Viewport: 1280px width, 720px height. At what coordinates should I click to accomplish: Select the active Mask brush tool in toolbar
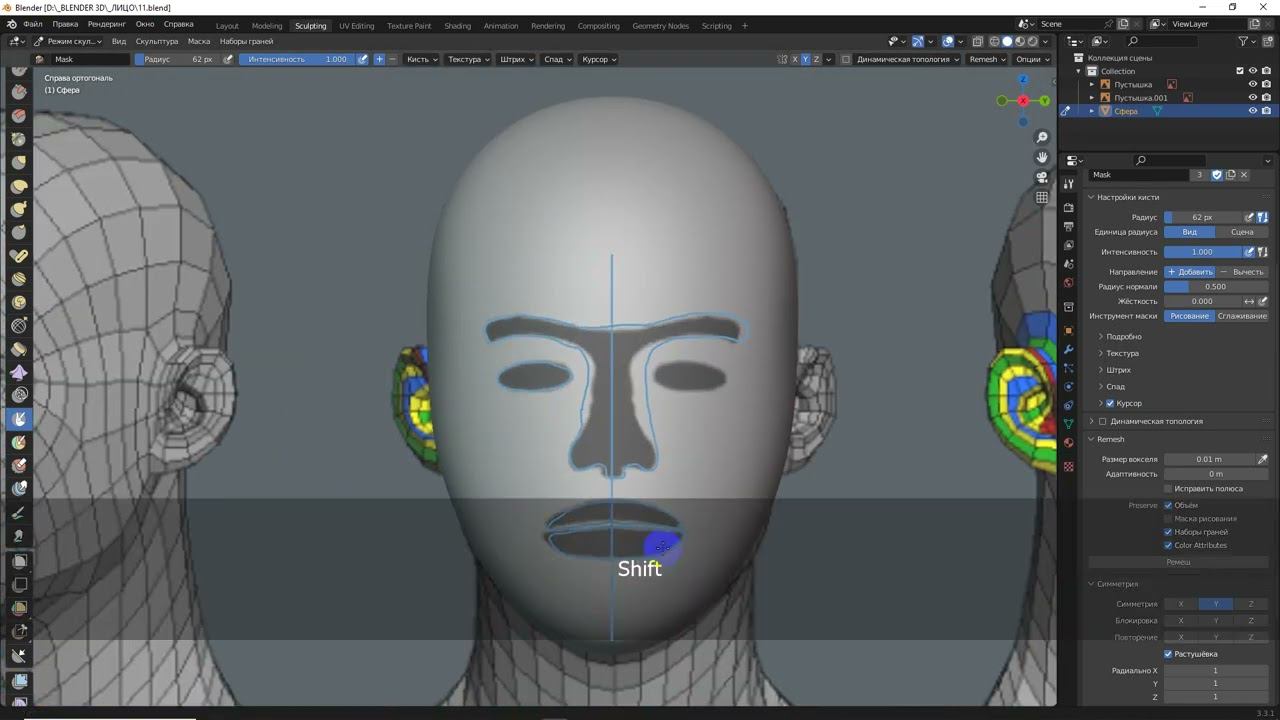click(19, 419)
